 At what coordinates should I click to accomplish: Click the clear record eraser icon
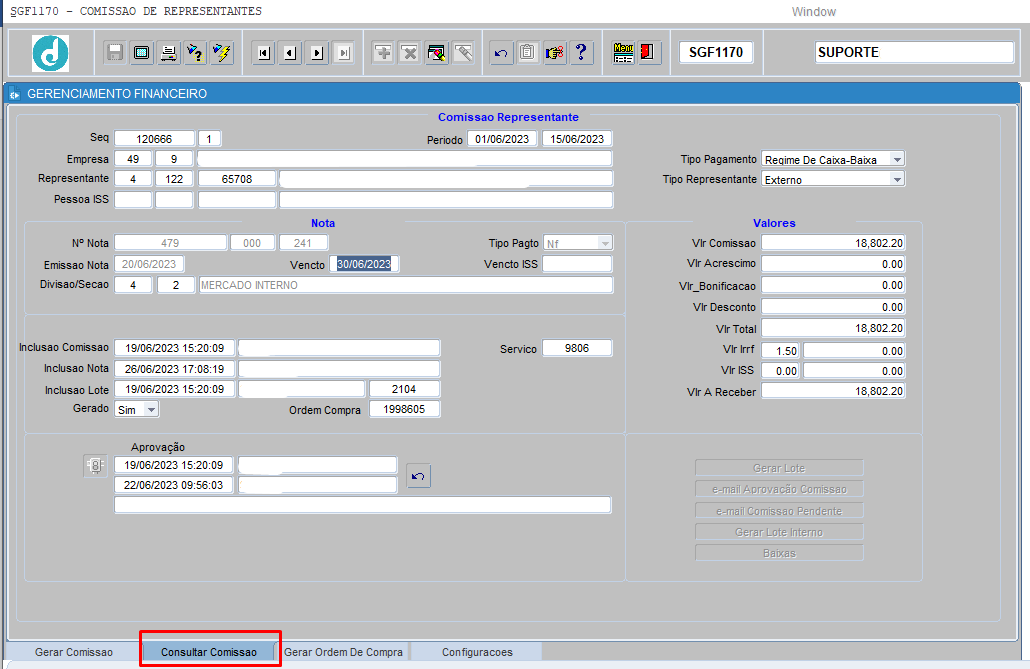point(436,53)
